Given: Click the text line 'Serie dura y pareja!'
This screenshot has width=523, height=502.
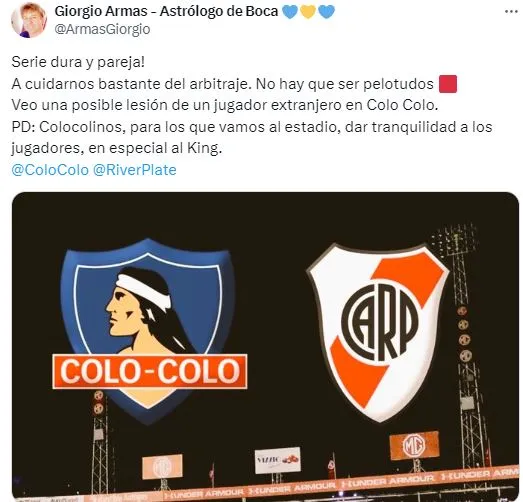Looking at the screenshot, I should [78, 62].
